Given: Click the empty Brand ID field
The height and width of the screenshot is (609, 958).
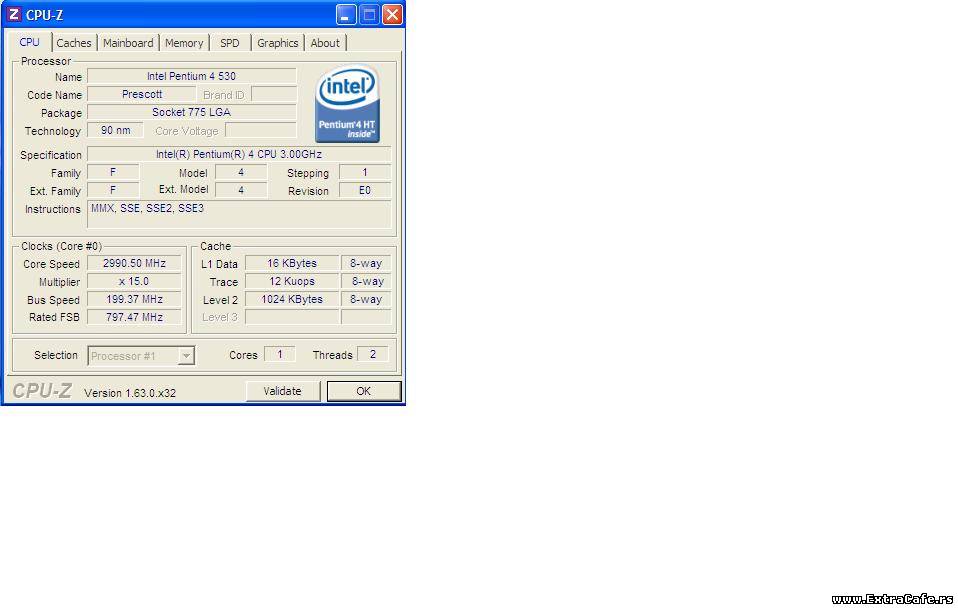Looking at the screenshot, I should 274,94.
